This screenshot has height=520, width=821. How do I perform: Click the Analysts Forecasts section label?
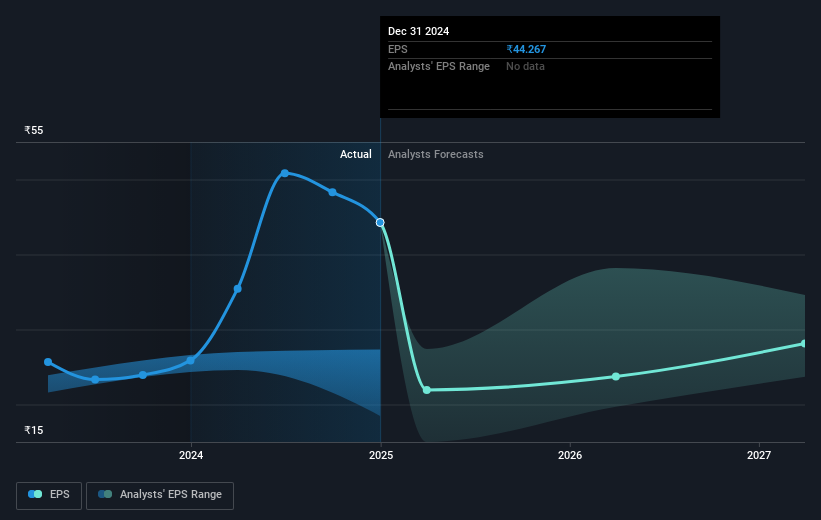pyautogui.click(x=436, y=154)
